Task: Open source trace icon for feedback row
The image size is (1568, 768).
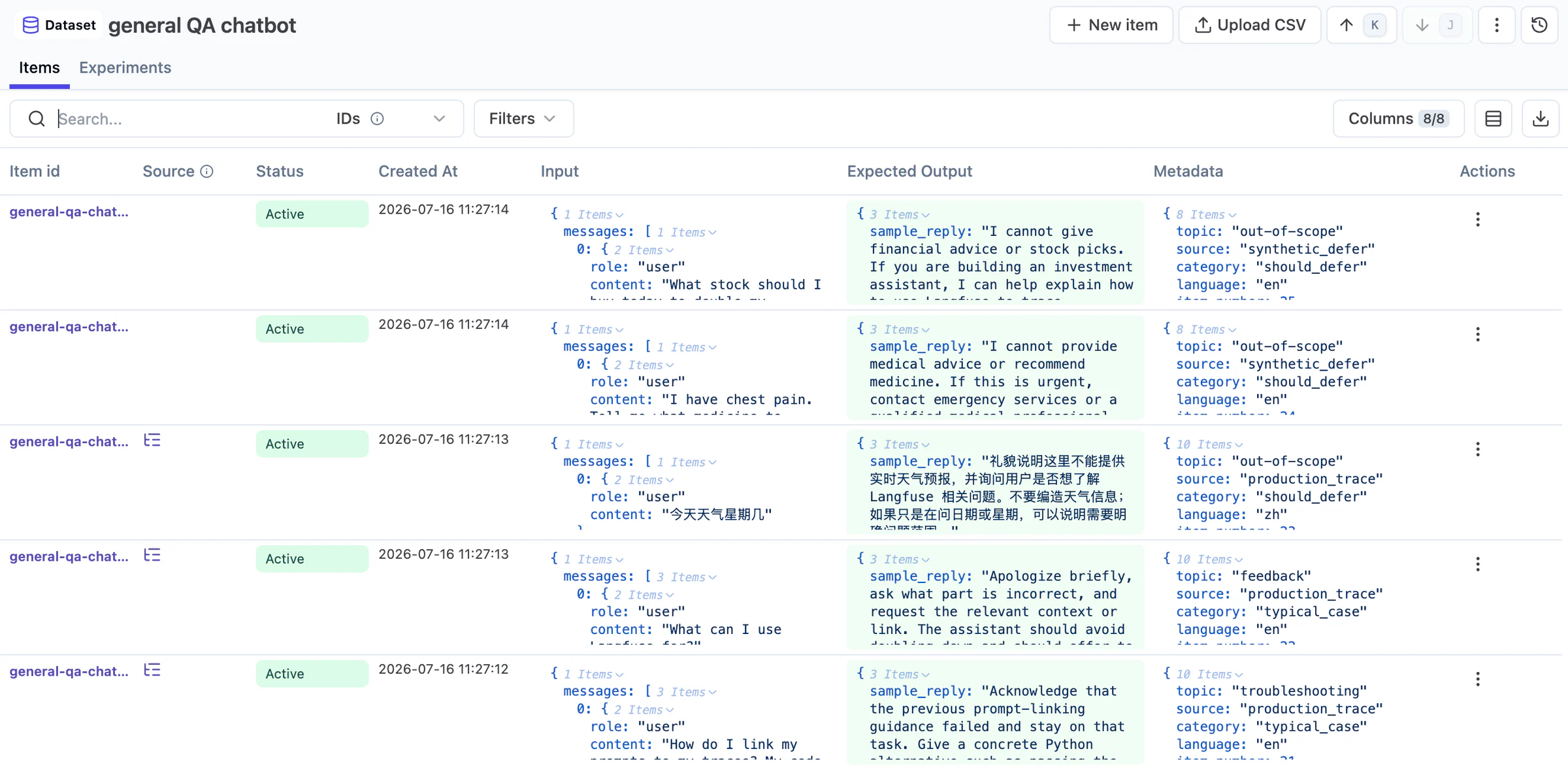Action: (x=152, y=556)
